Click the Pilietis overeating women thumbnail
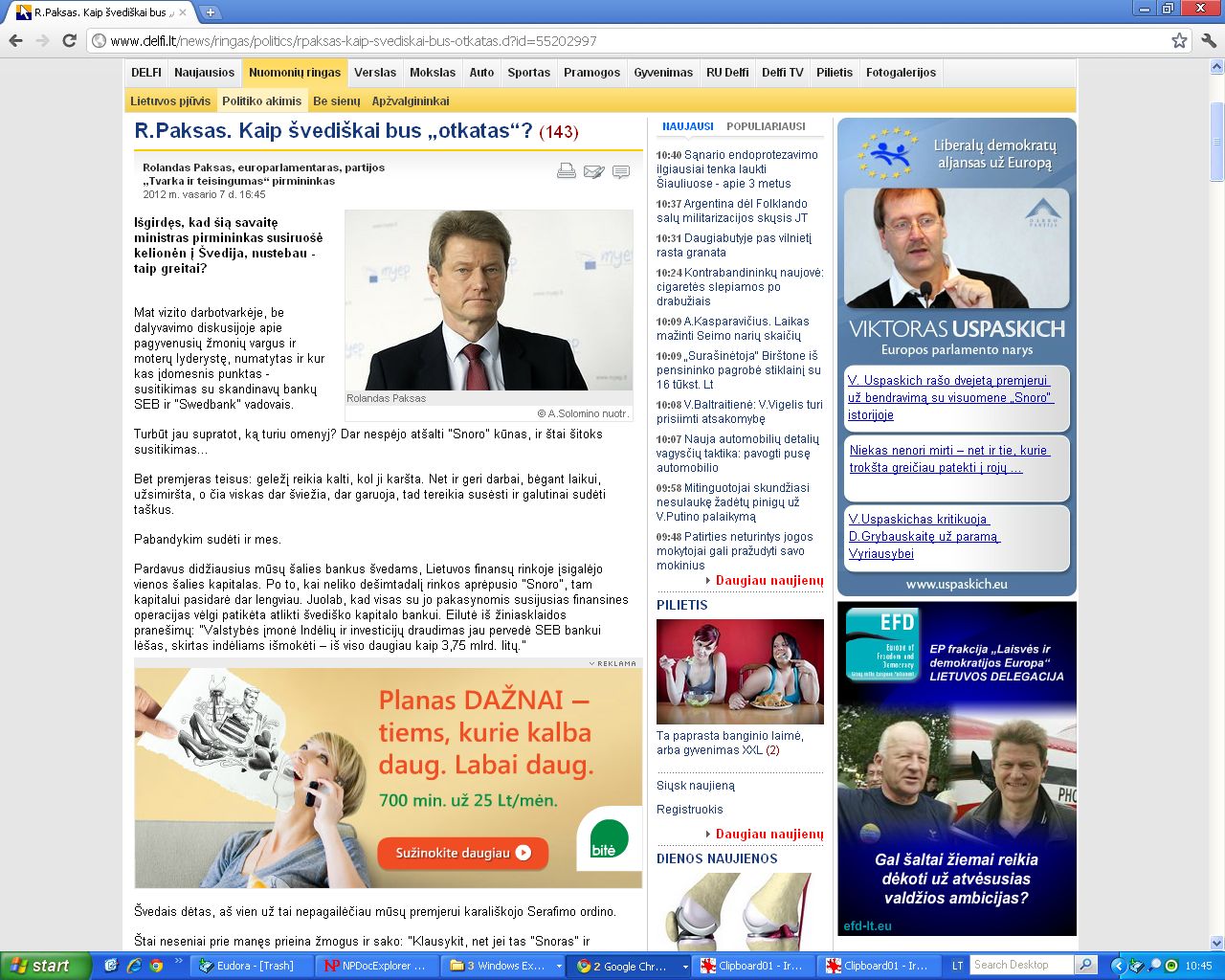The image size is (1225, 980). click(x=740, y=671)
